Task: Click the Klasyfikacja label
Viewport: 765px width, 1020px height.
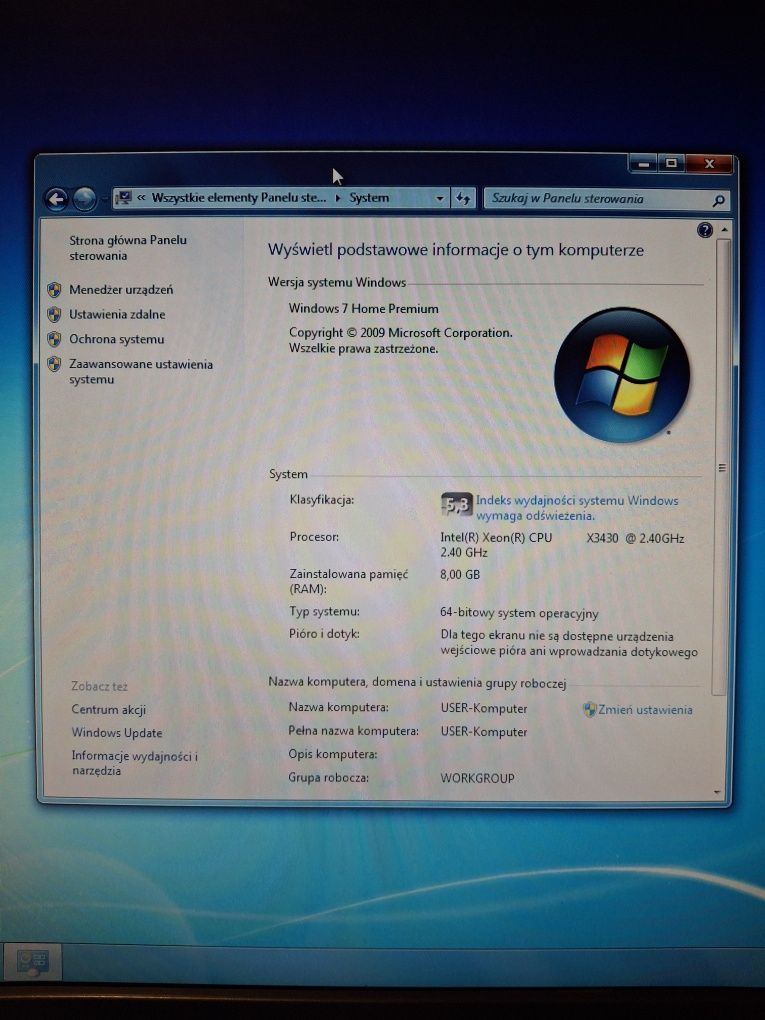Action: tap(322, 500)
